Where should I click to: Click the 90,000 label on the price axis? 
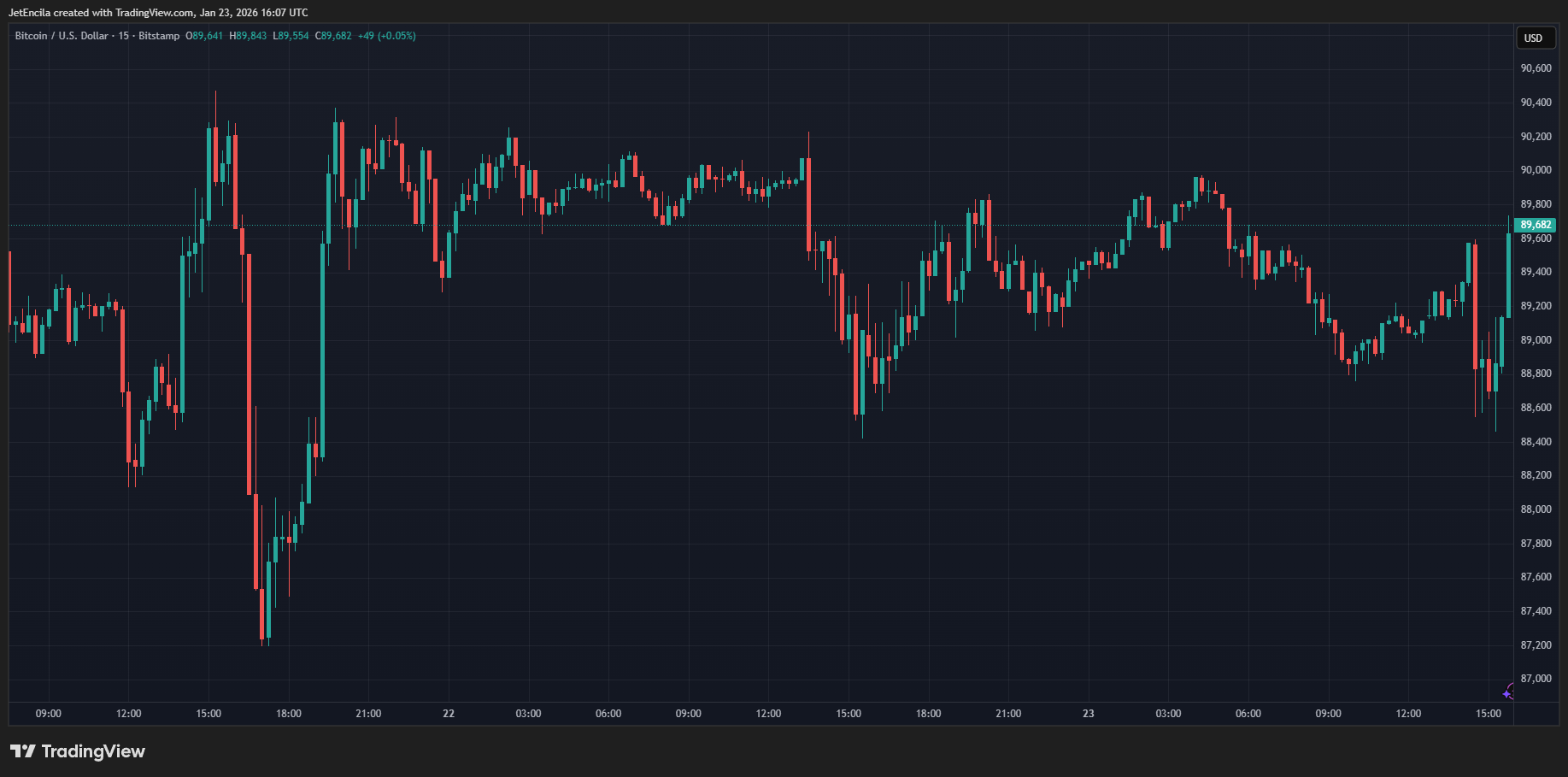click(1536, 170)
